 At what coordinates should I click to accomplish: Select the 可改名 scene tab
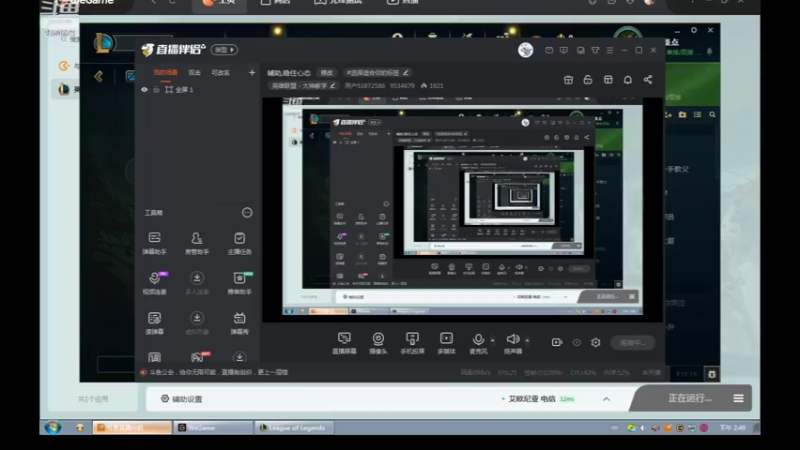pos(220,73)
